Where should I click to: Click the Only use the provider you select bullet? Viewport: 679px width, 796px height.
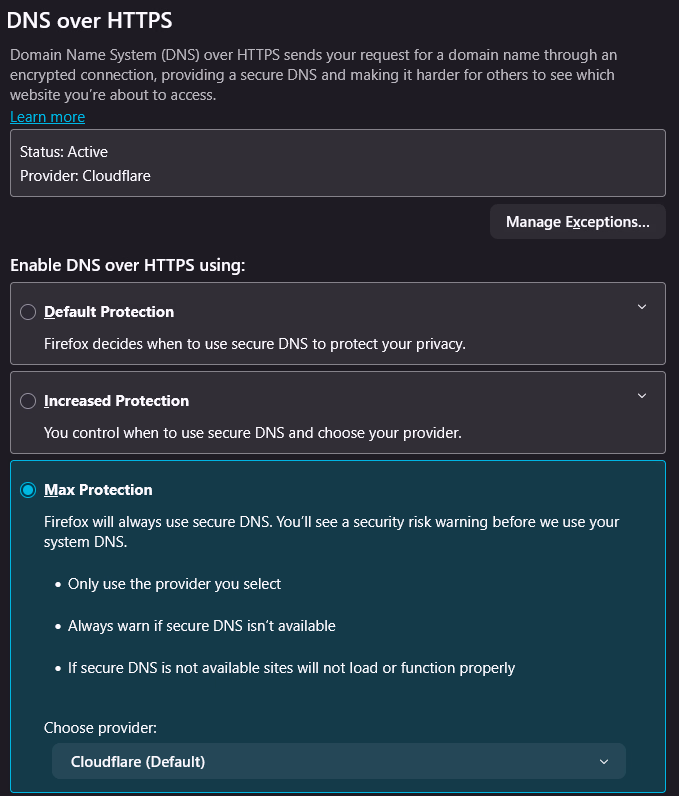(174, 584)
